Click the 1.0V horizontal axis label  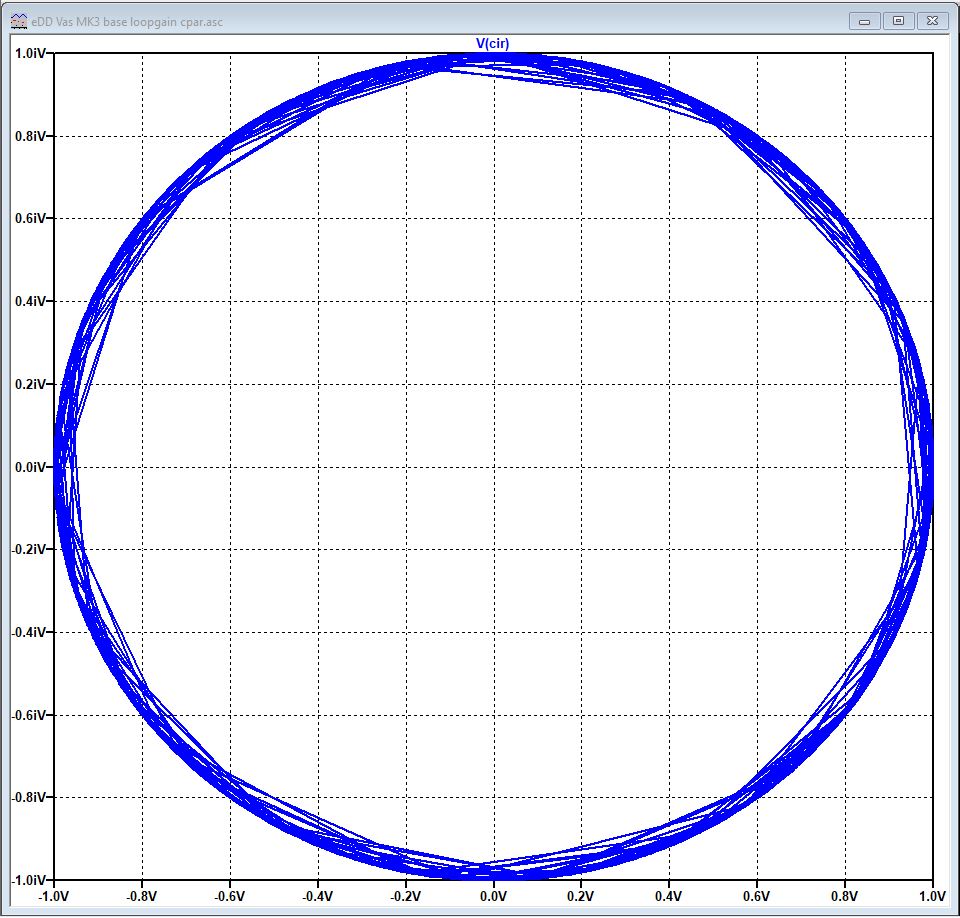pyautogui.click(x=932, y=897)
